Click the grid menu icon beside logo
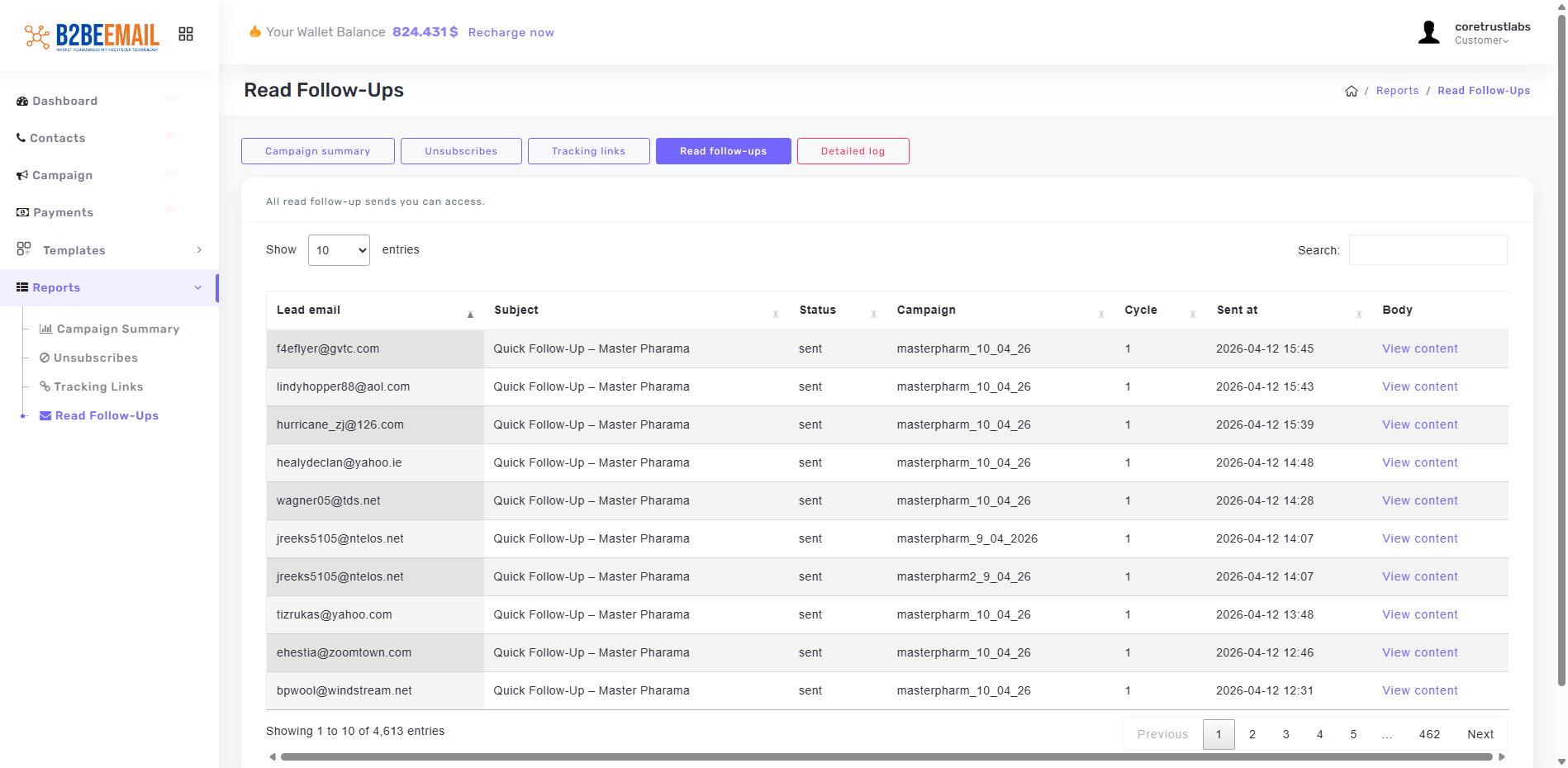Viewport: 1568px width, 768px height. [x=186, y=34]
